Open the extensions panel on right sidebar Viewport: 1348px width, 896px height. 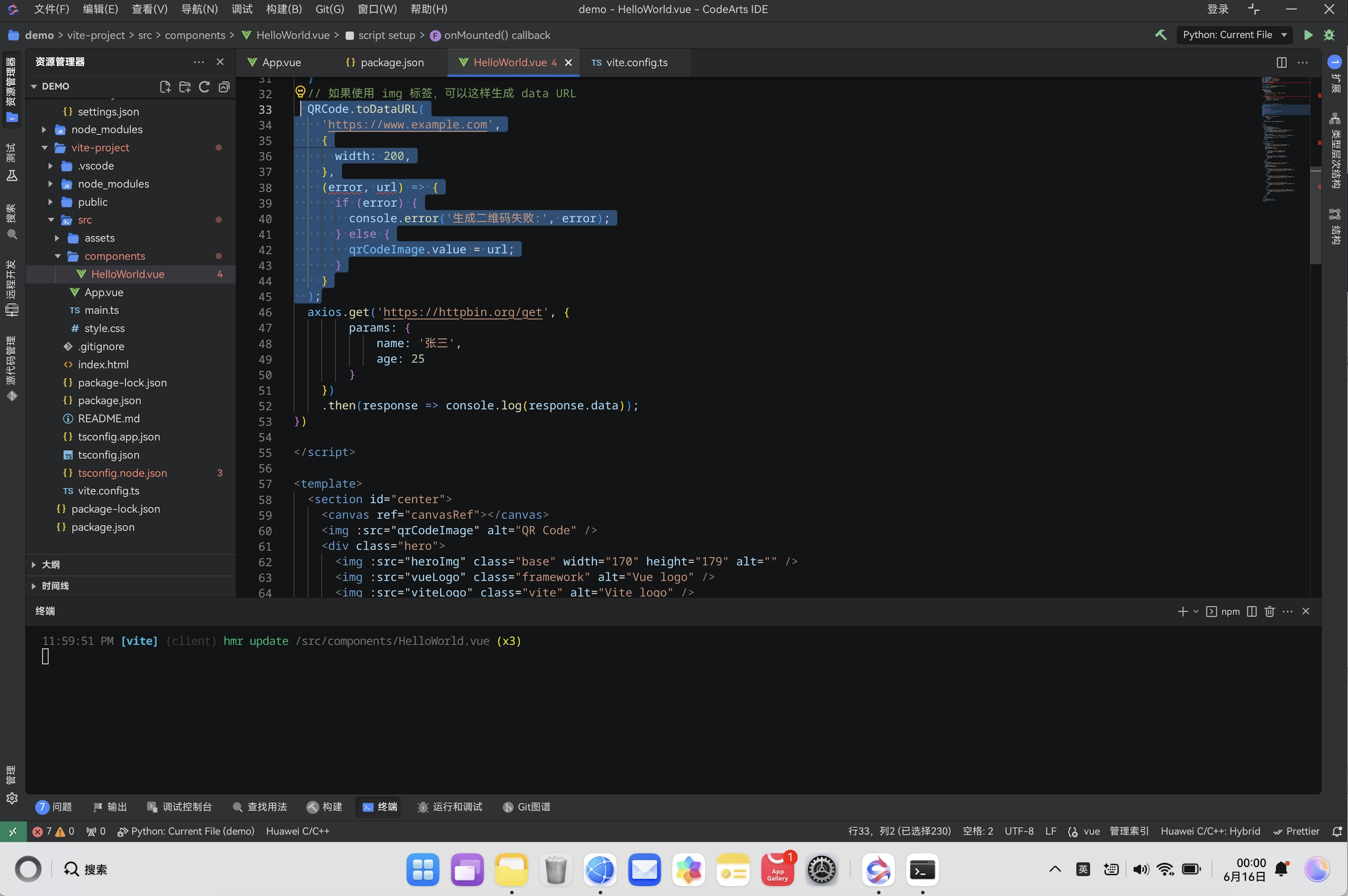coord(1335,74)
